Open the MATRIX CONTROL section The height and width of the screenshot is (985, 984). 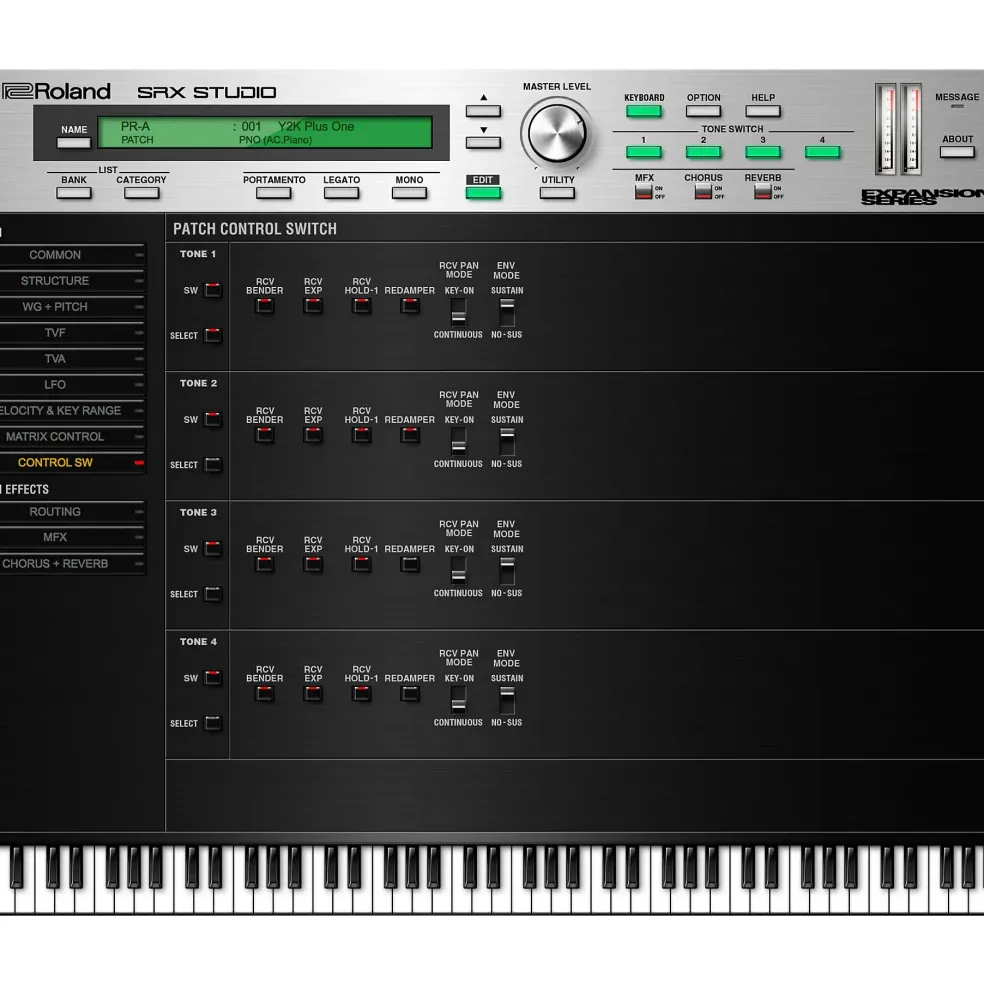point(71,437)
